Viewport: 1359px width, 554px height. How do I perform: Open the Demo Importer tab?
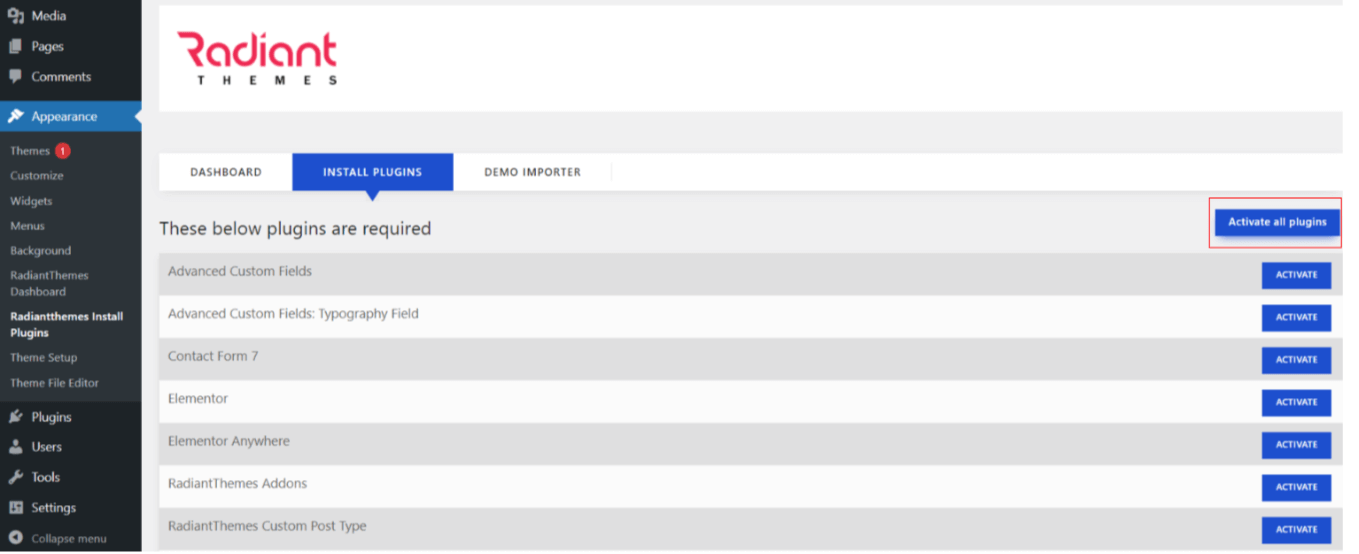(532, 172)
